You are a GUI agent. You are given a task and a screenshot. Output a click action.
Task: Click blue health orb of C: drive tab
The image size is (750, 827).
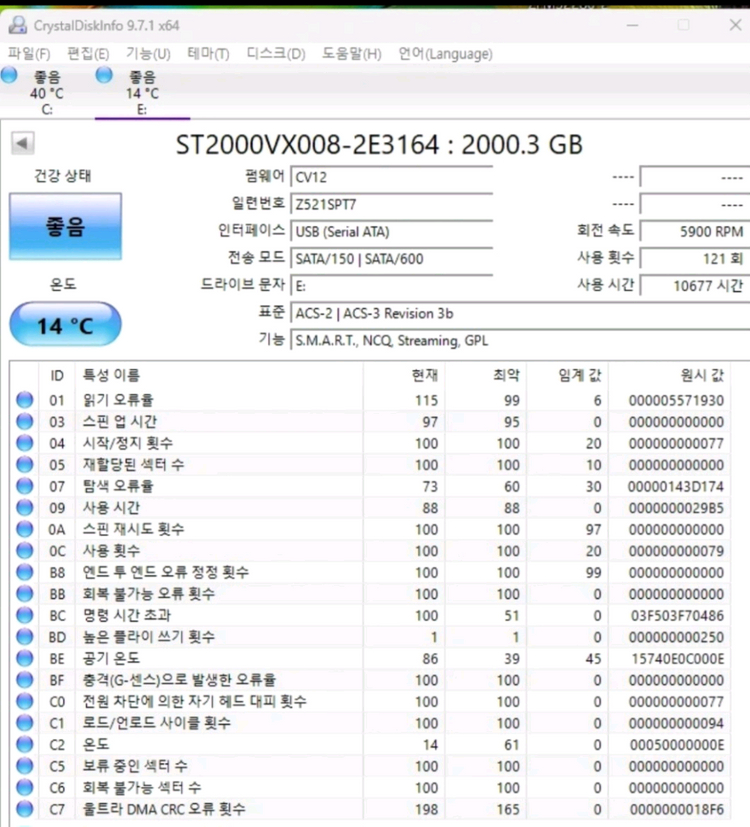click(x=9, y=75)
